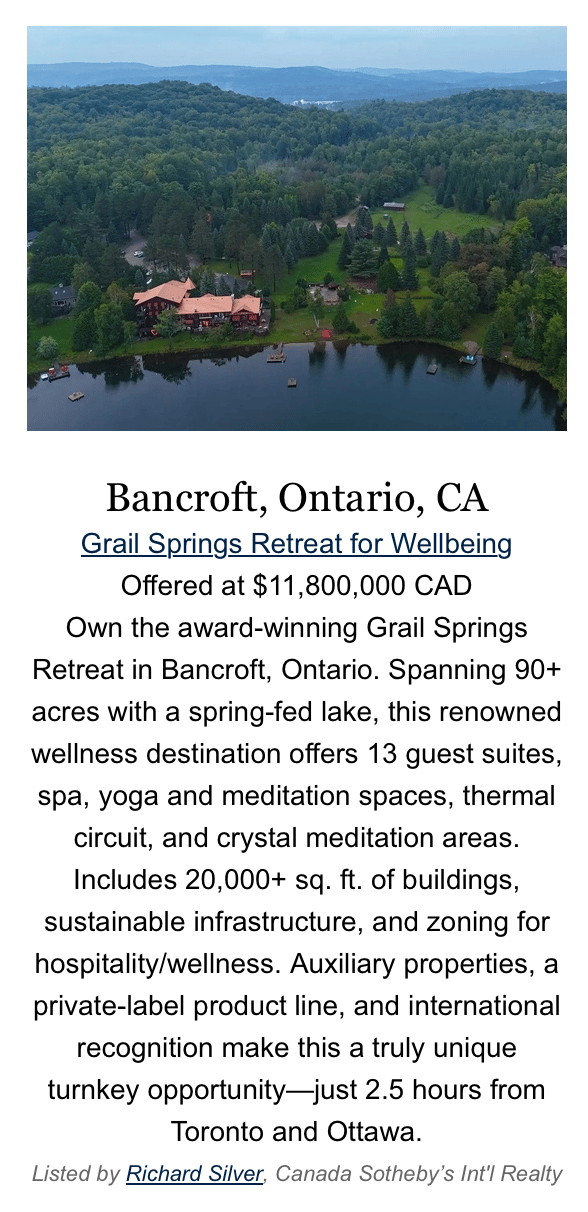
Task: Click the Canada Sotheby's Int'l Realty text
Action: [419, 1173]
